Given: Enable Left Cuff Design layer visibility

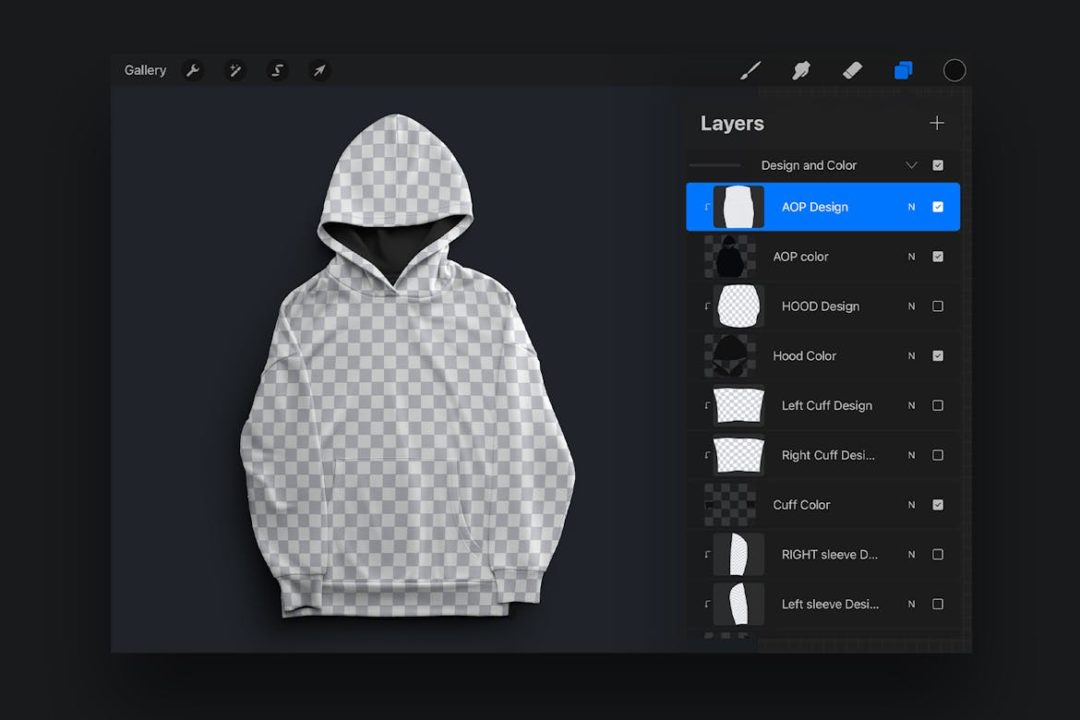Looking at the screenshot, I should pos(937,406).
